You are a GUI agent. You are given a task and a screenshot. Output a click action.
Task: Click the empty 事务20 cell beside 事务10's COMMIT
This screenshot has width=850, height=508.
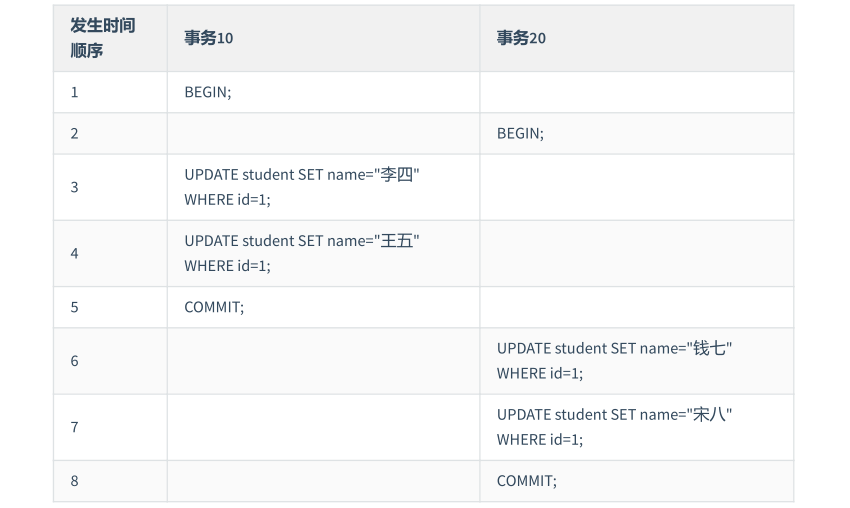coord(636,307)
